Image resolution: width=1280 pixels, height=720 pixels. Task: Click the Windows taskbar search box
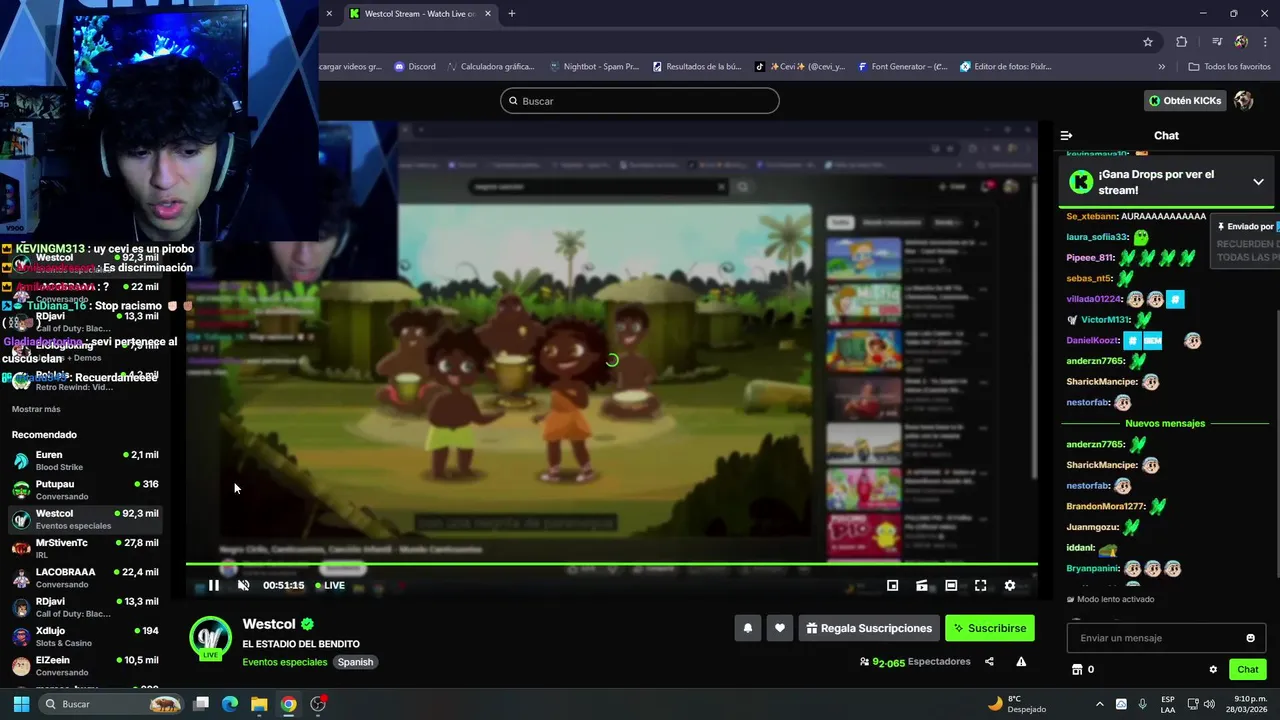coord(111,704)
